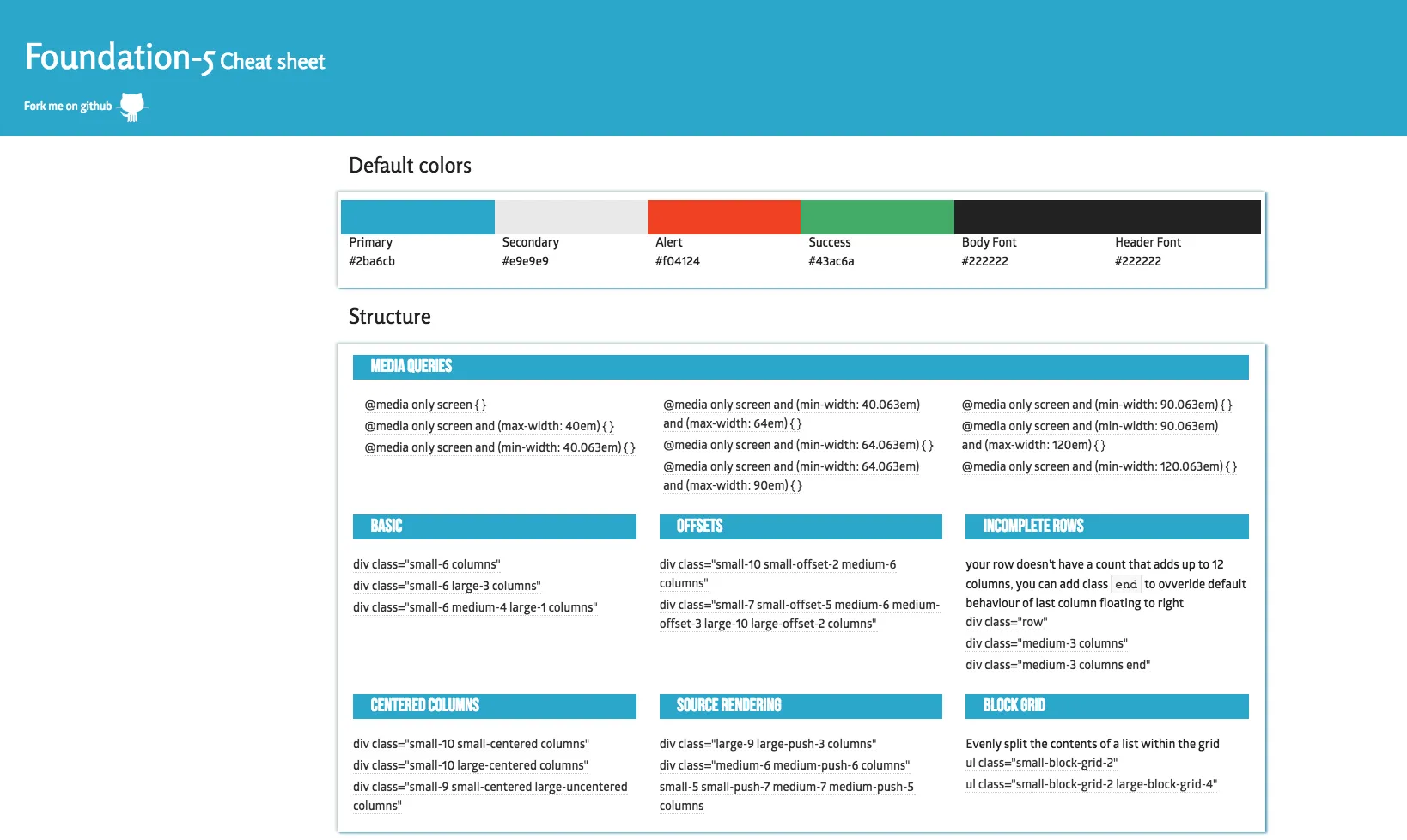Click the Body Font dark swatch
This screenshot has height=840, width=1407.
pyautogui.click(x=1031, y=217)
